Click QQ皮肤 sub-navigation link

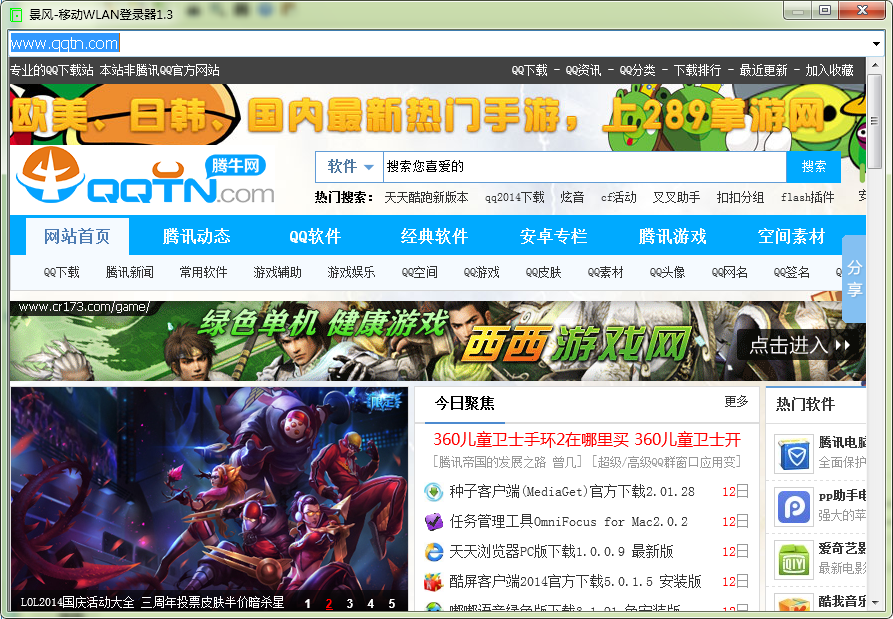[x=543, y=272]
